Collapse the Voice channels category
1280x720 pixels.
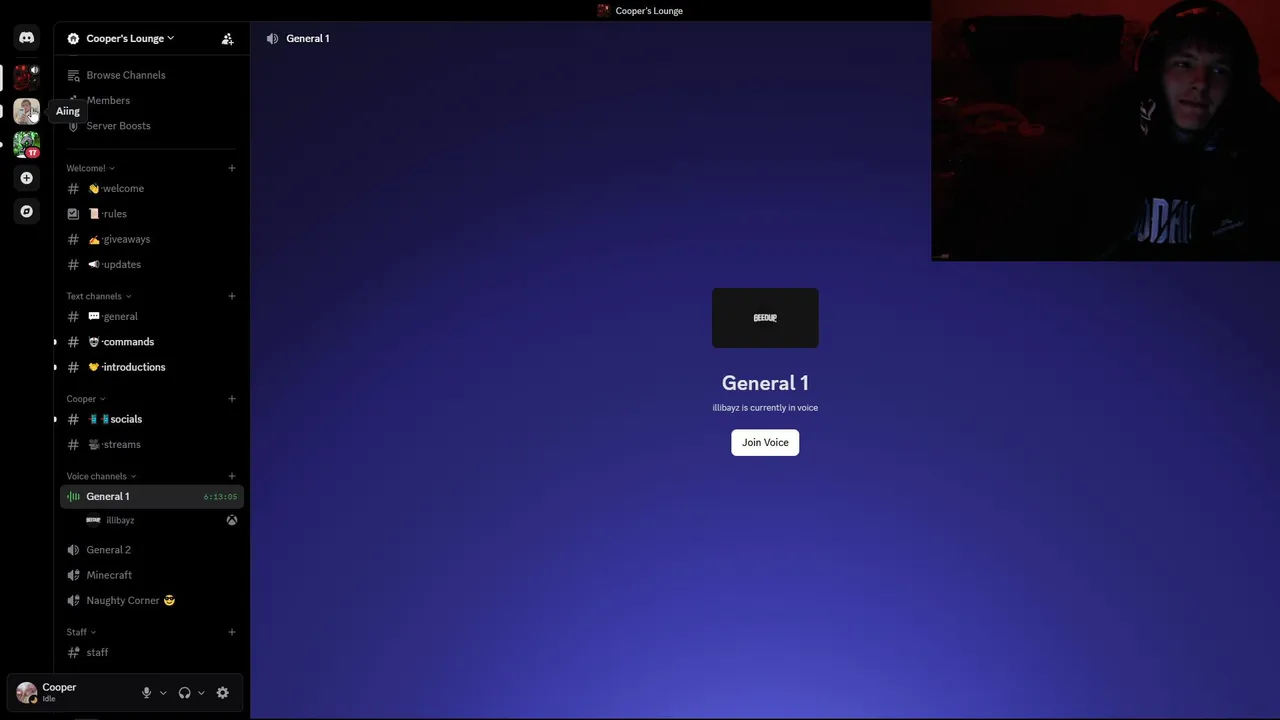[101, 476]
